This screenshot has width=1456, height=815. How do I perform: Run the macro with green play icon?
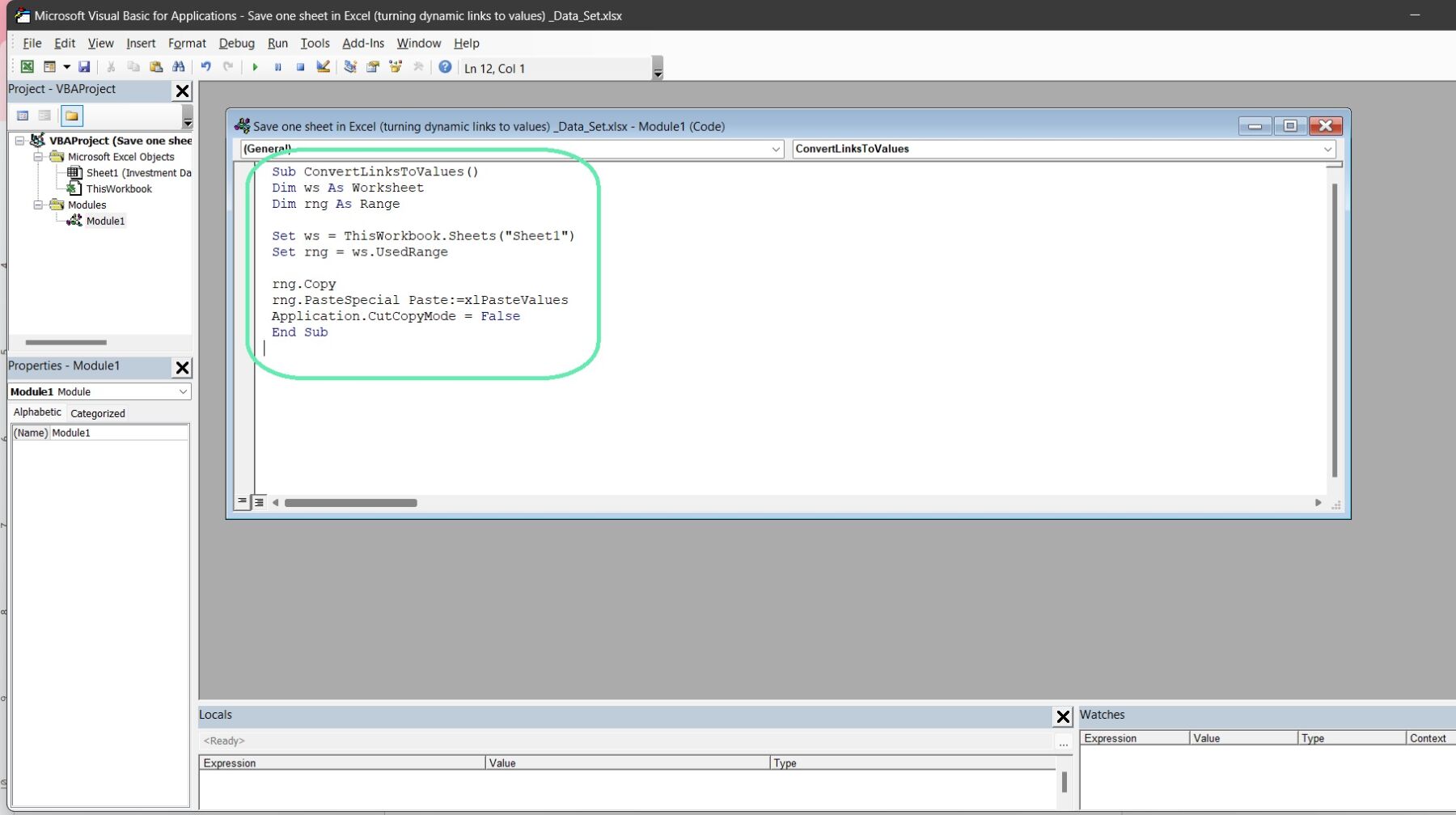(255, 67)
